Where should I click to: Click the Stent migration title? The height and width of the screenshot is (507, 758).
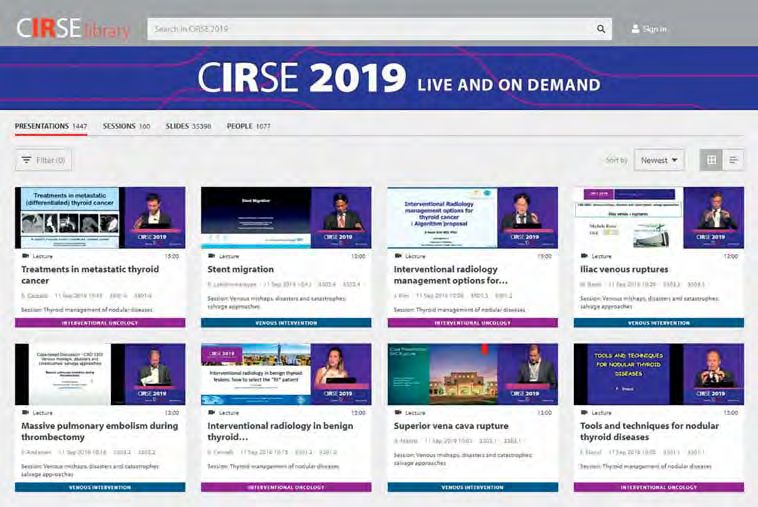pyautogui.click(x=240, y=269)
